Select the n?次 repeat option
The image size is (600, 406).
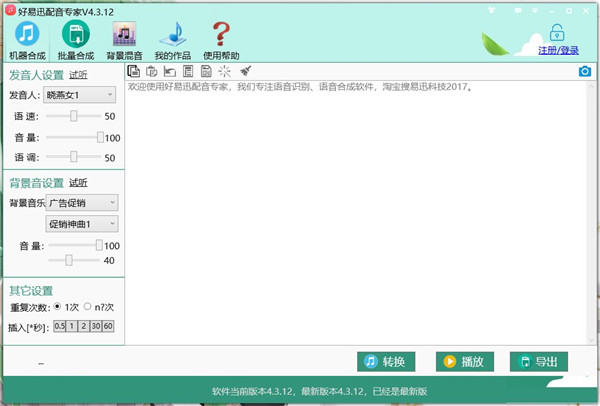coord(87,307)
